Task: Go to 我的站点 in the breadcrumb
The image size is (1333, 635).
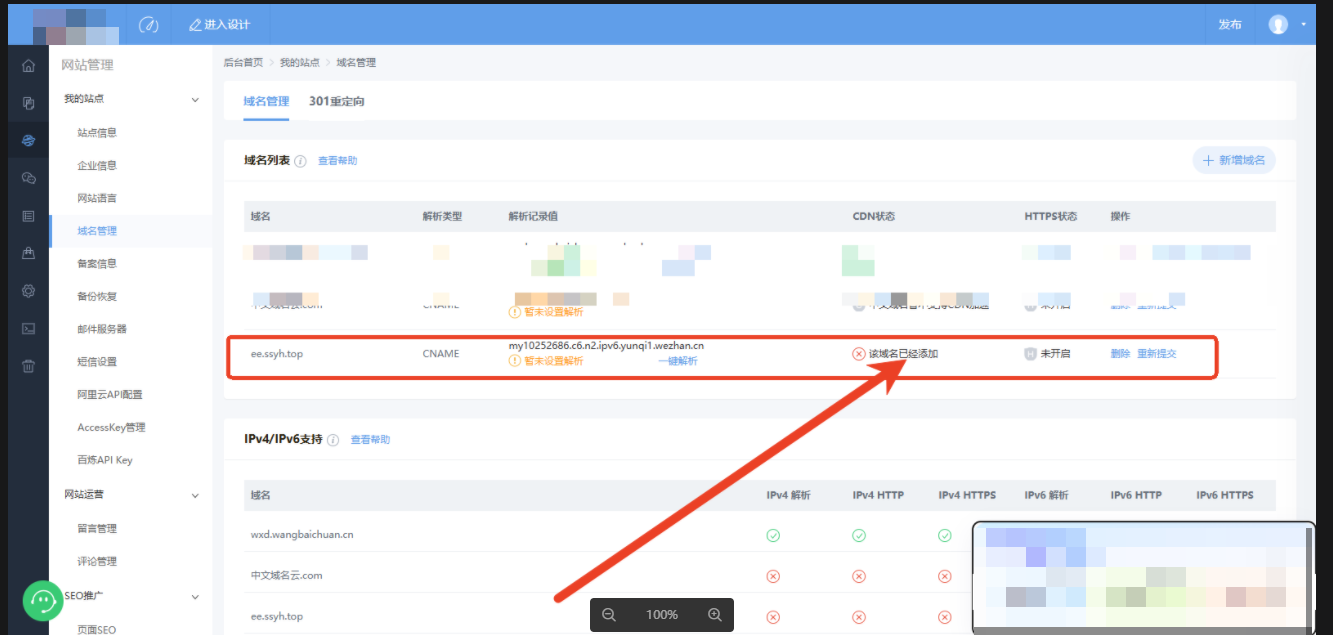Action: click(299, 63)
